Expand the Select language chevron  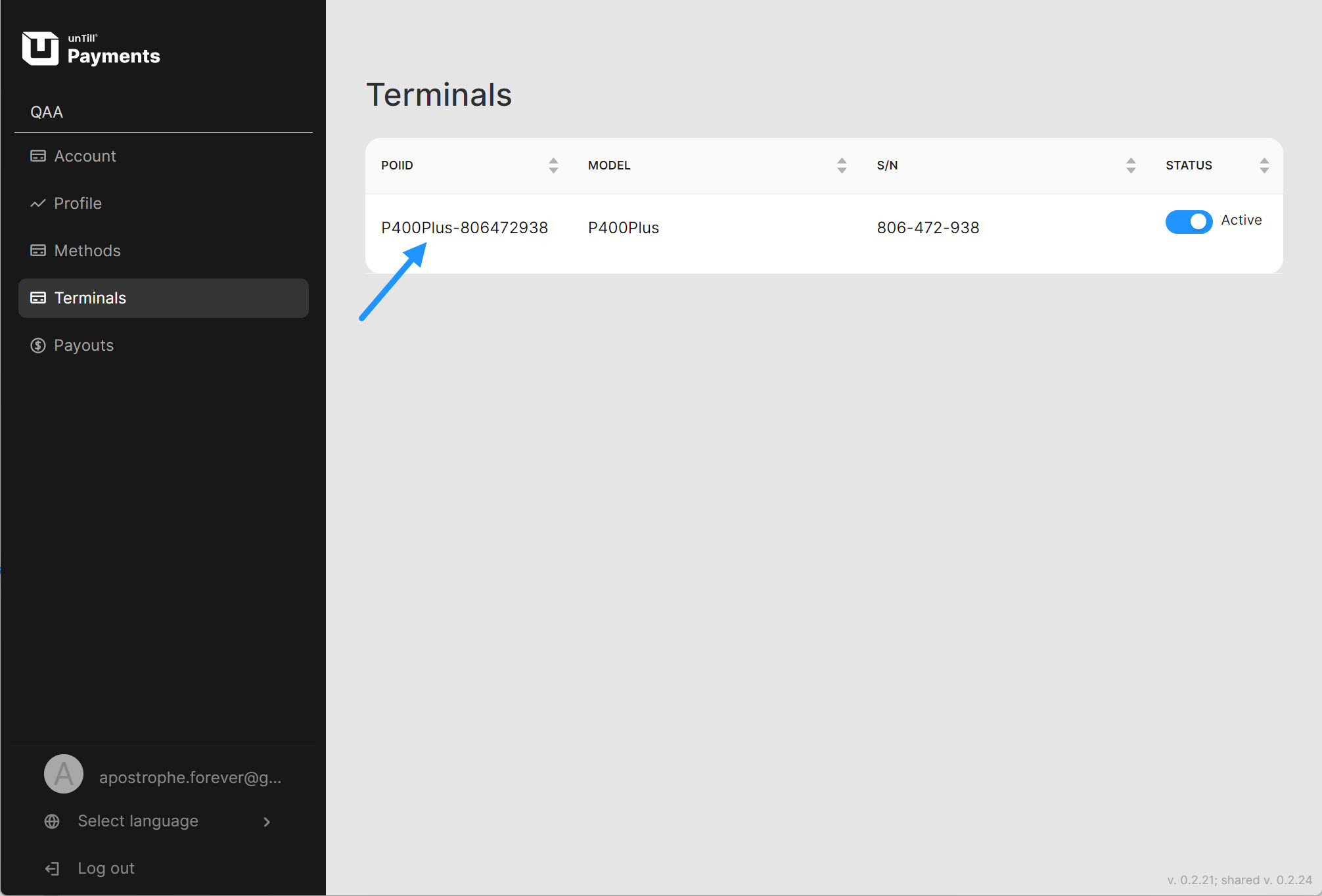[x=267, y=822]
